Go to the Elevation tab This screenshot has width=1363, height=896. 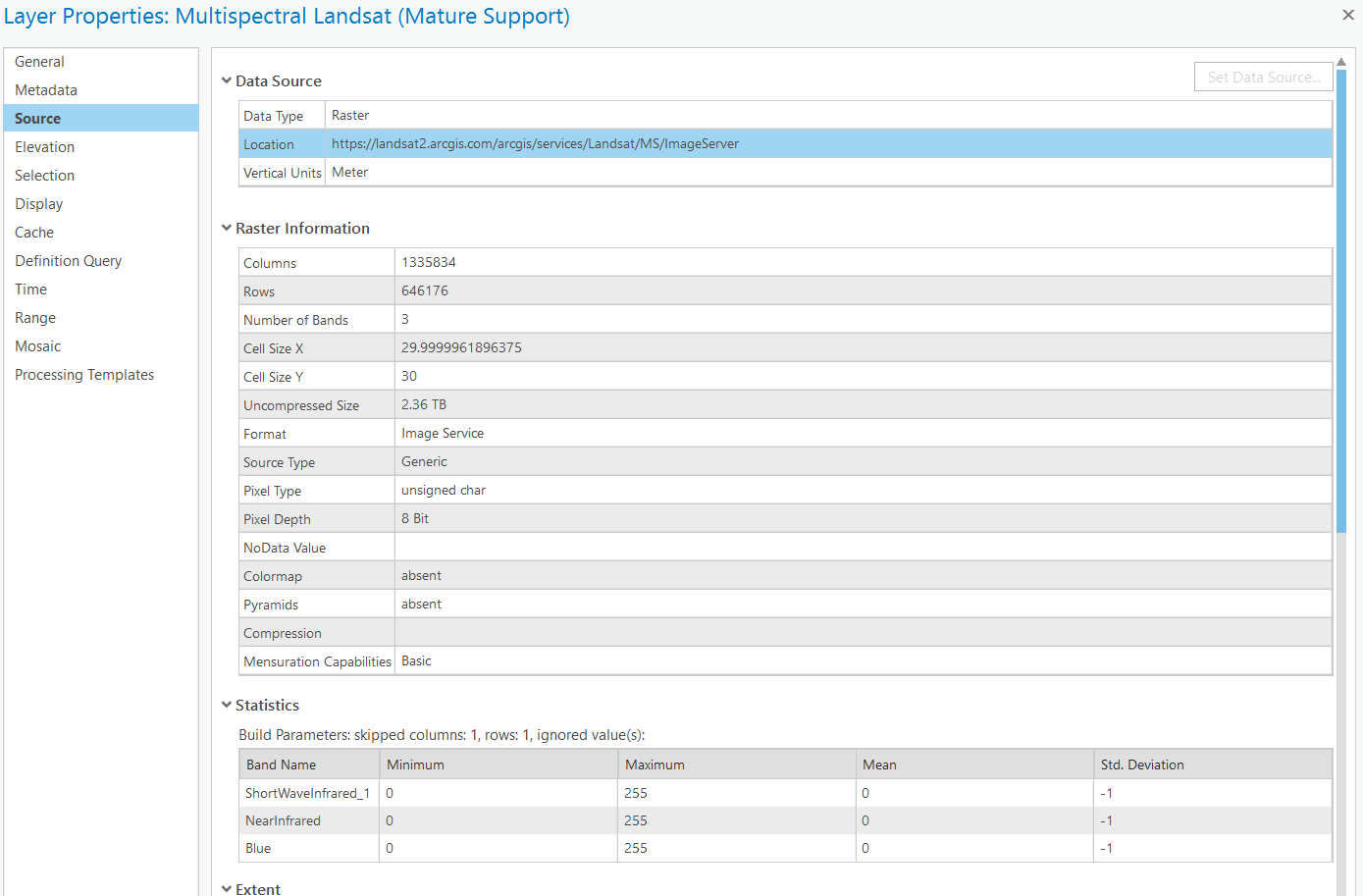[45, 147]
